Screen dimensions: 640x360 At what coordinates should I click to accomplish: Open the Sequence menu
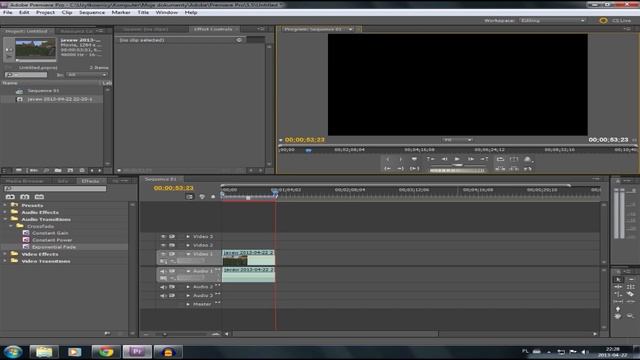coord(92,12)
